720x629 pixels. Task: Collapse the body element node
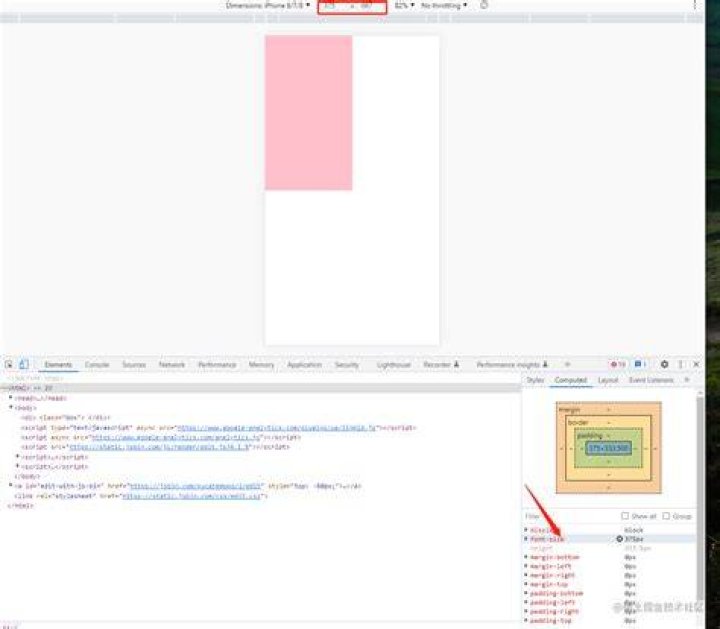pos(11,407)
